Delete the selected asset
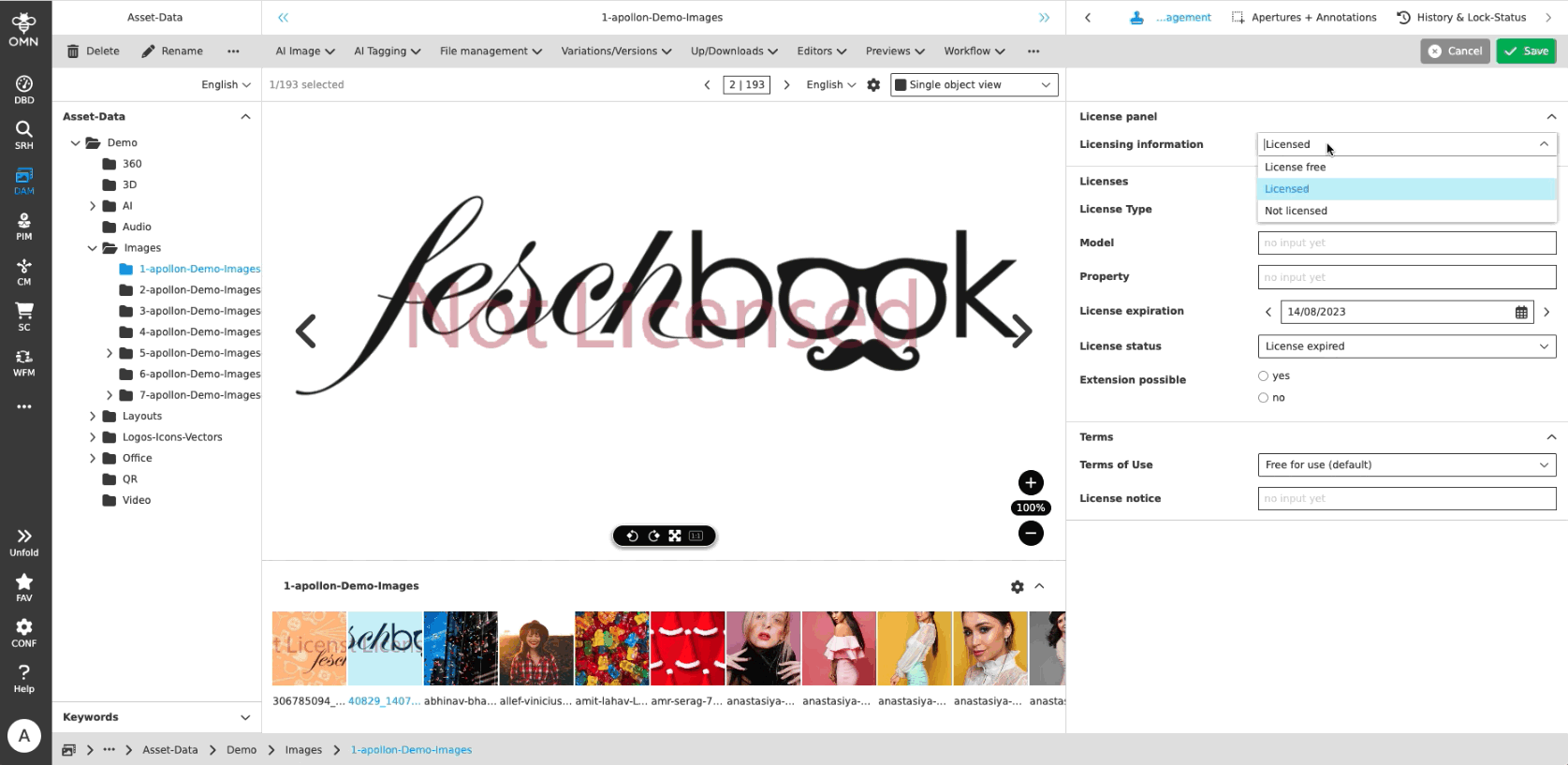 click(94, 51)
